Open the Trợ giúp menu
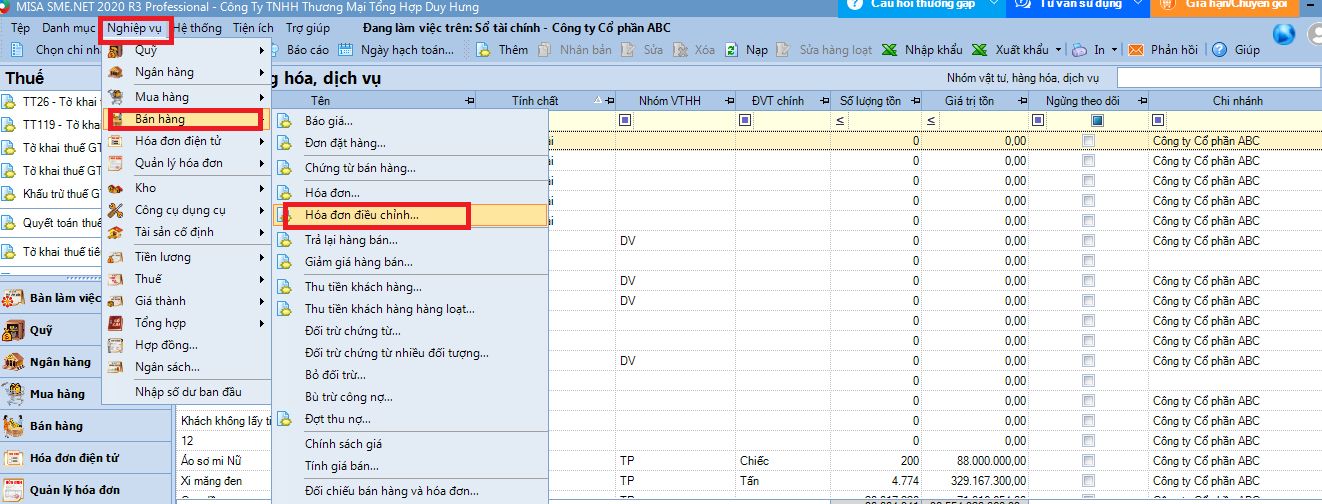Image resolution: width=1322 pixels, height=504 pixels. coord(307,29)
